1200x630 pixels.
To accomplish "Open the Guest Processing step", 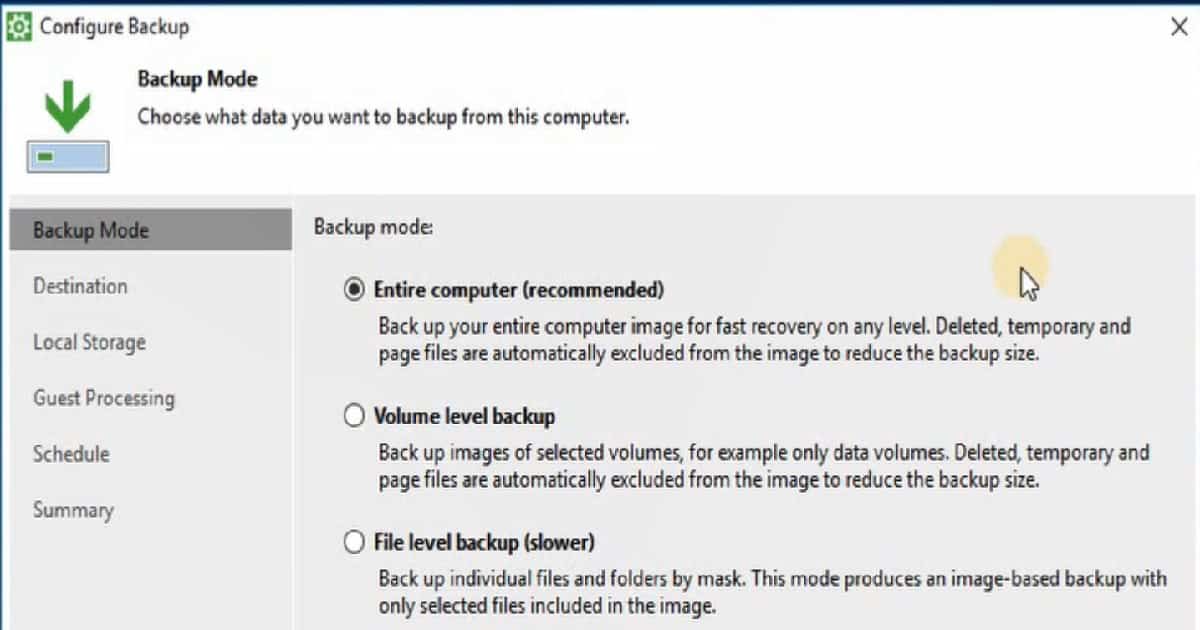I will click(104, 398).
